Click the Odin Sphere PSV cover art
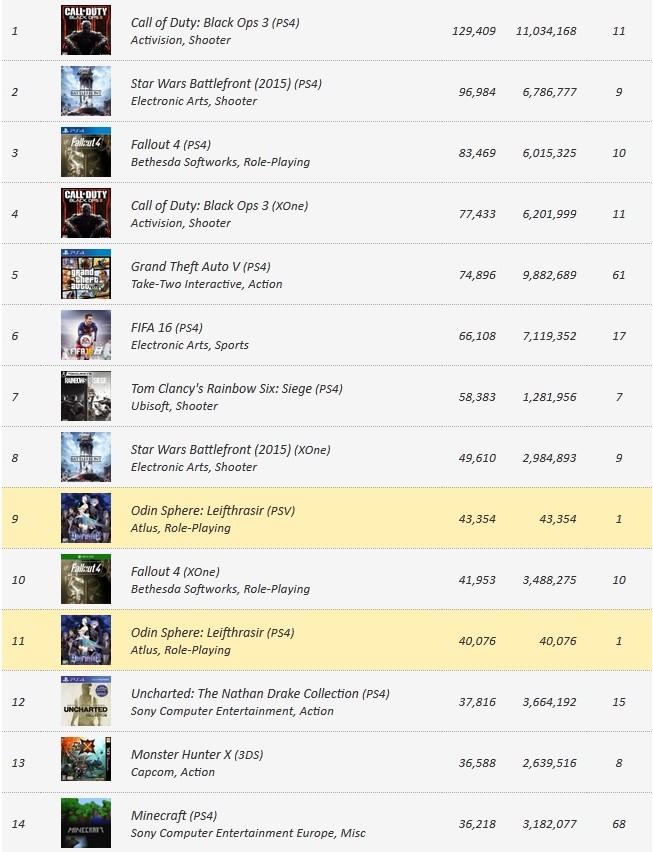This screenshot has width=653, height=852. click(x=86, y=518)
